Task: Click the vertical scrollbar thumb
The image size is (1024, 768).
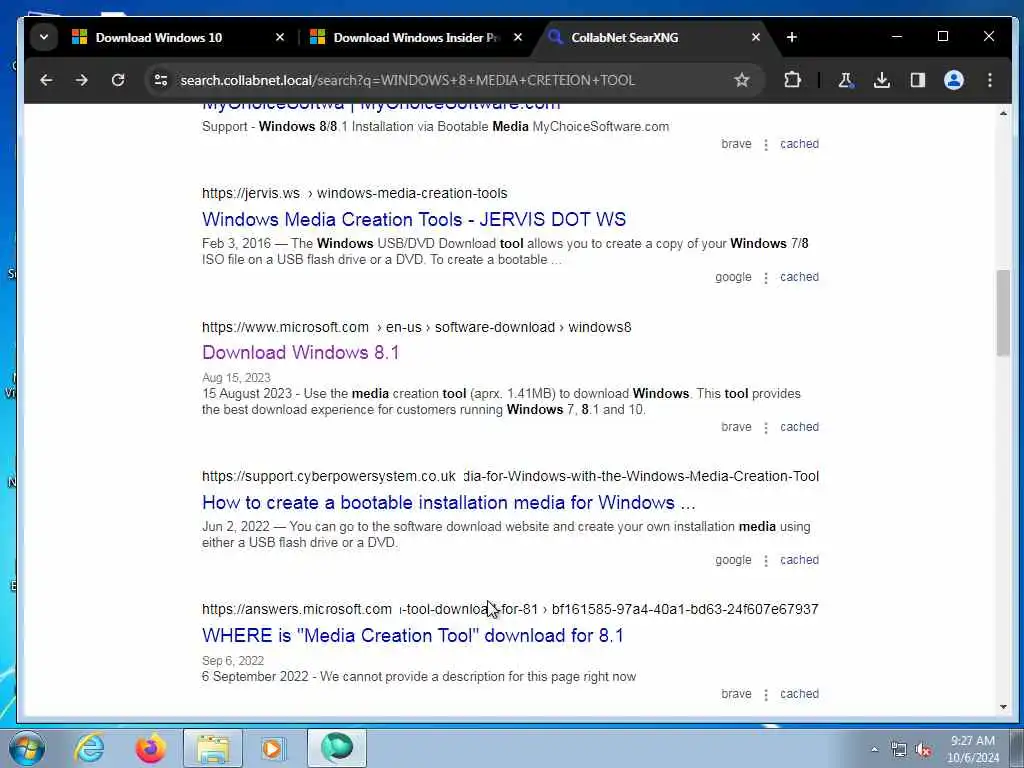Action: (1003, 313)
